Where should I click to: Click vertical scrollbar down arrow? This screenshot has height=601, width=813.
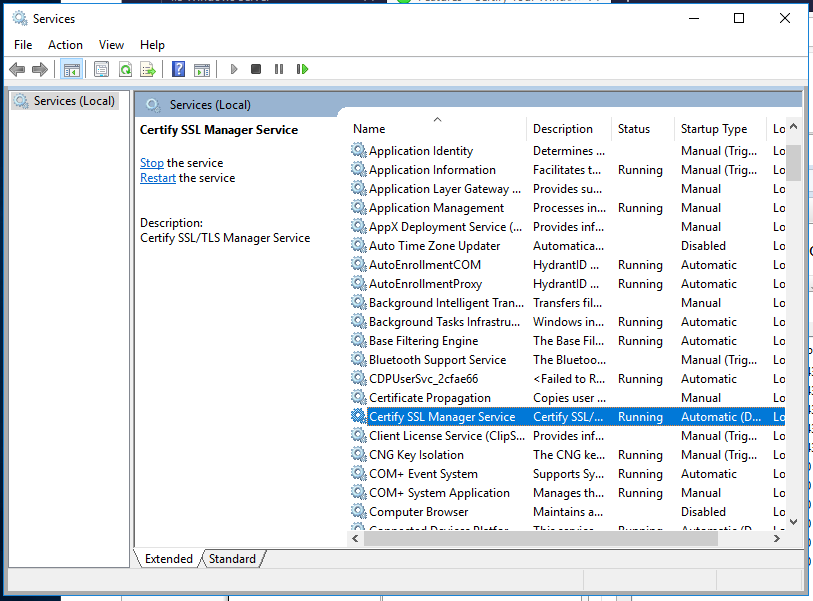[x=793, y=522]
